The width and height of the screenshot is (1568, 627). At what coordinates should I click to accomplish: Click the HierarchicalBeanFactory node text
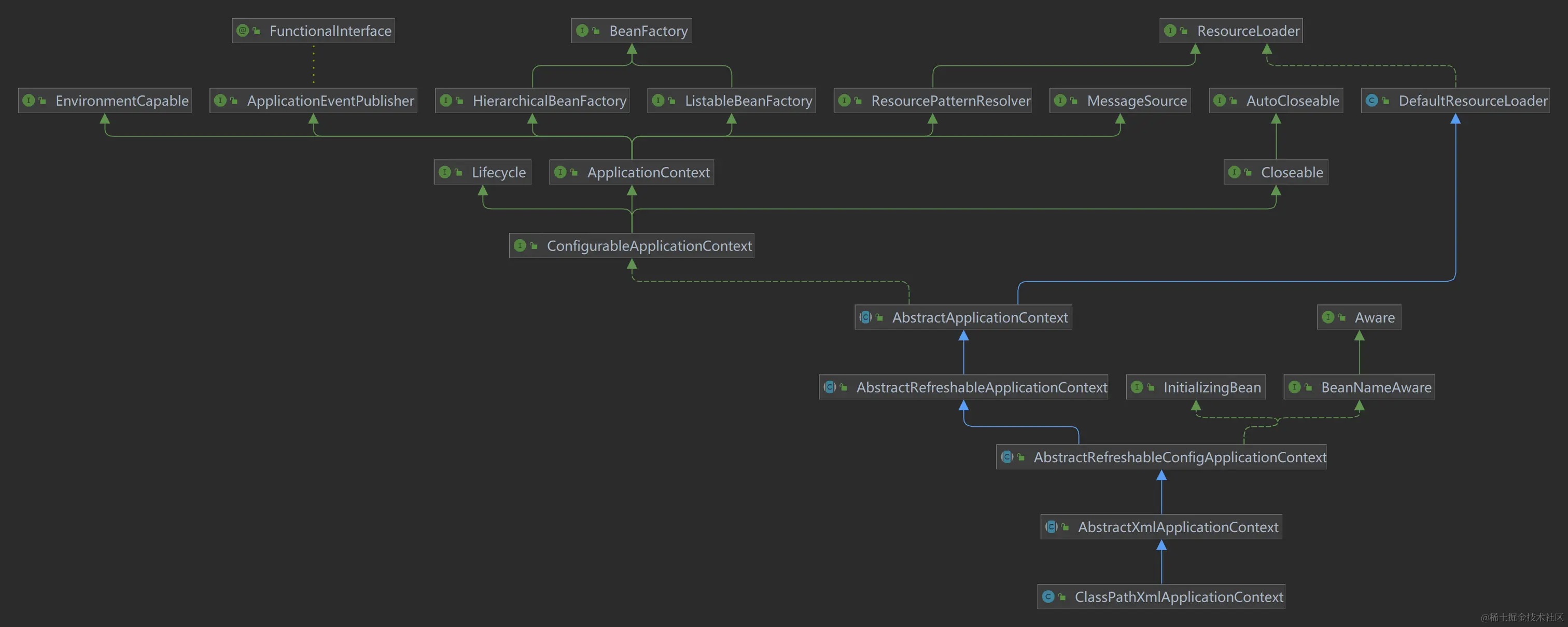pos(550,101)
